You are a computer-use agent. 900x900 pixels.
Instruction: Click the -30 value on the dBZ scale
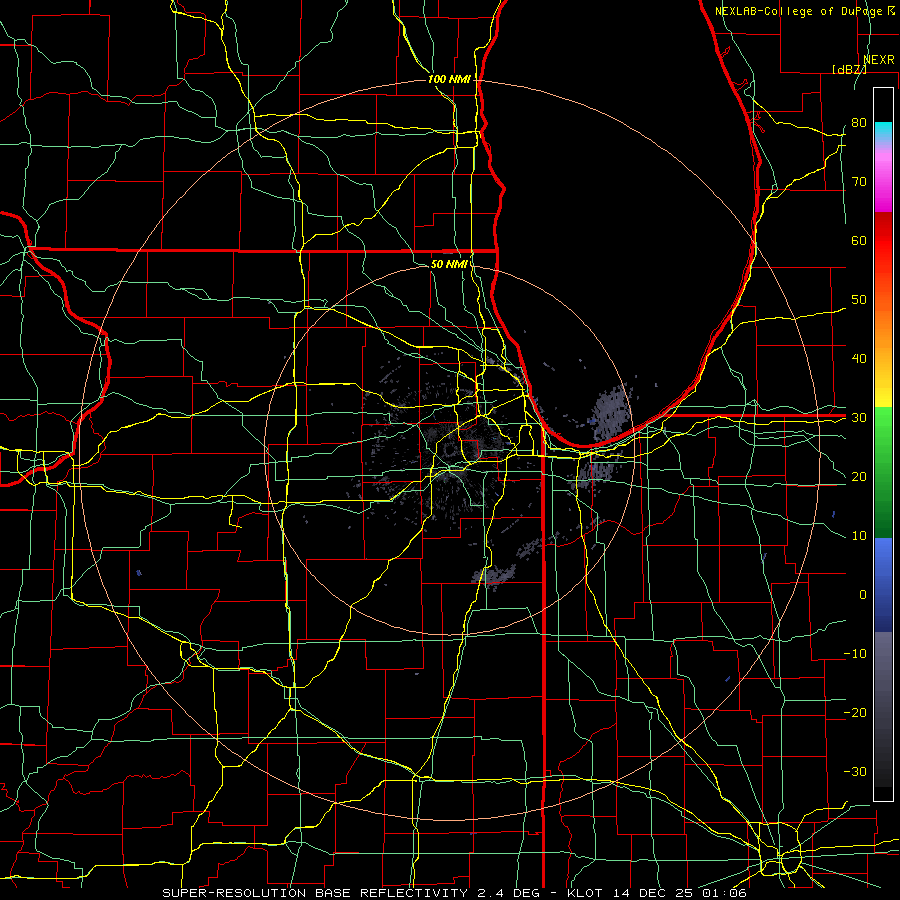coord(855,771)
